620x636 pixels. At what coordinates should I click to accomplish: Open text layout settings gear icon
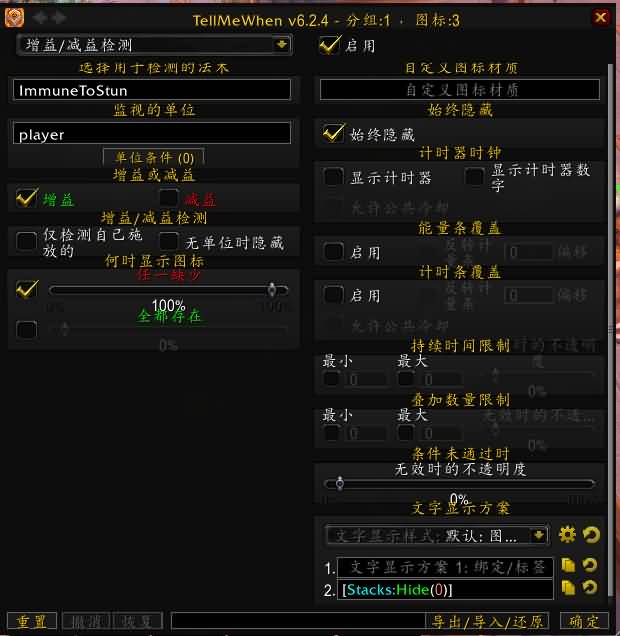[567, 534]
